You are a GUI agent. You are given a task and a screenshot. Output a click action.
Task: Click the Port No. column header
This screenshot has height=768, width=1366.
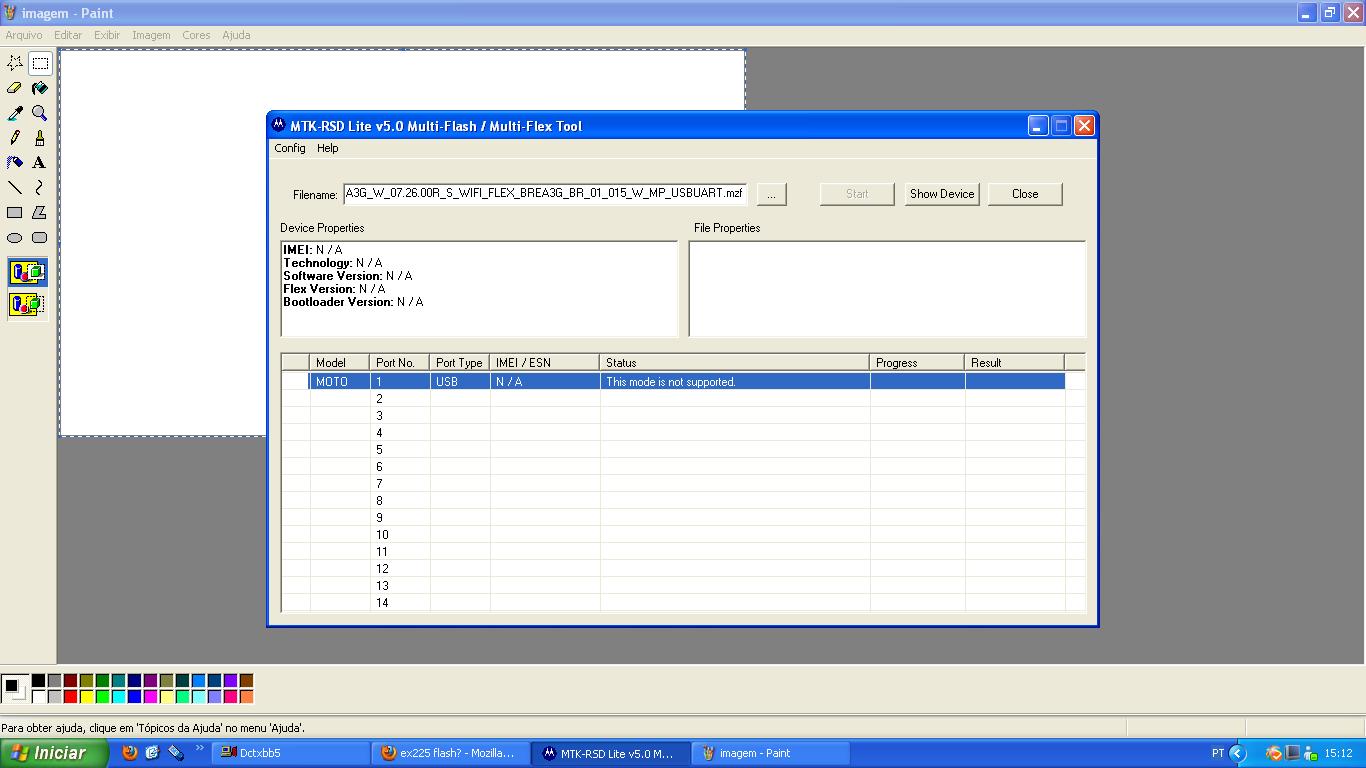pos(400,362)
